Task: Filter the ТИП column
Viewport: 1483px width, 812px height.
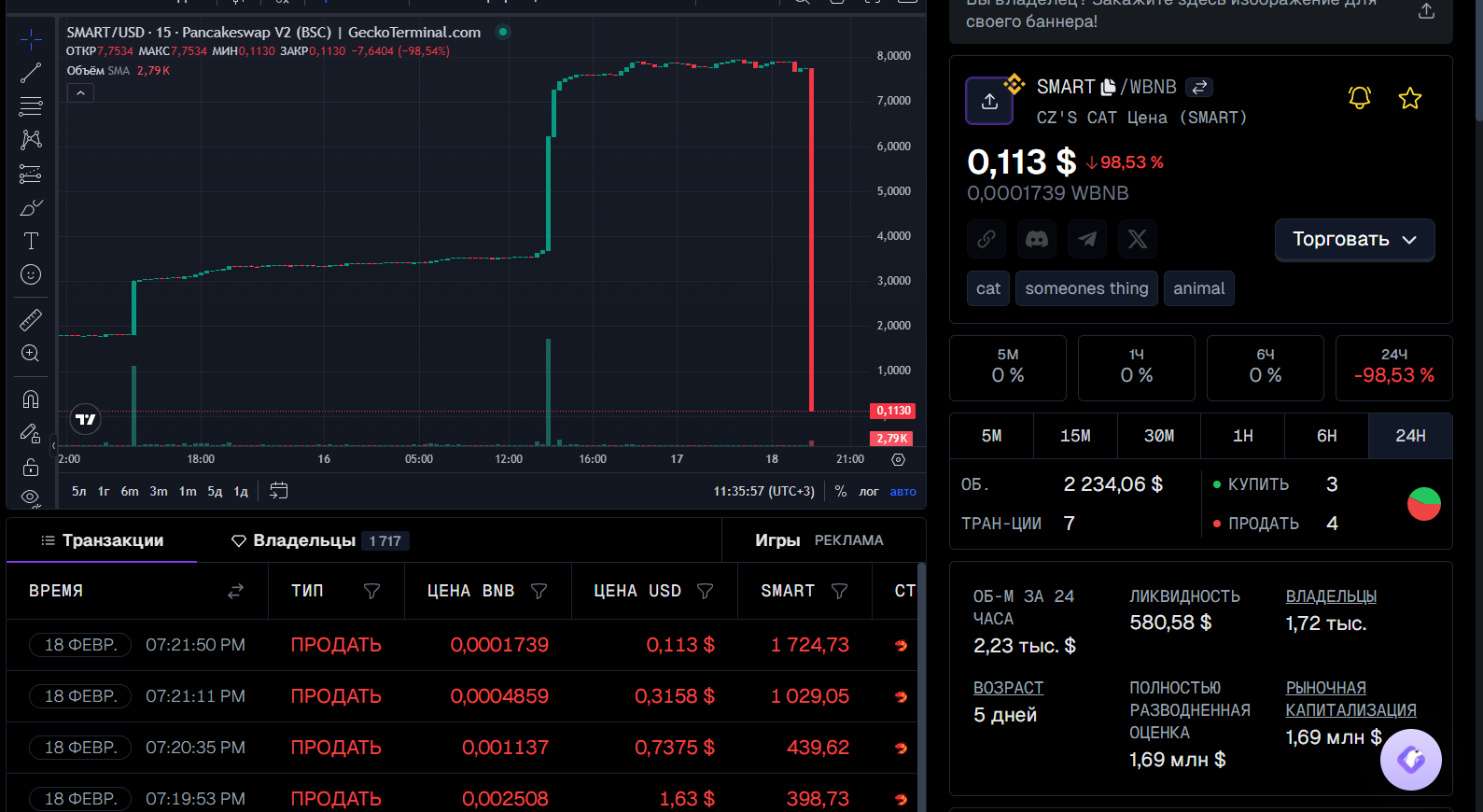Action: [x=371, y=591]
